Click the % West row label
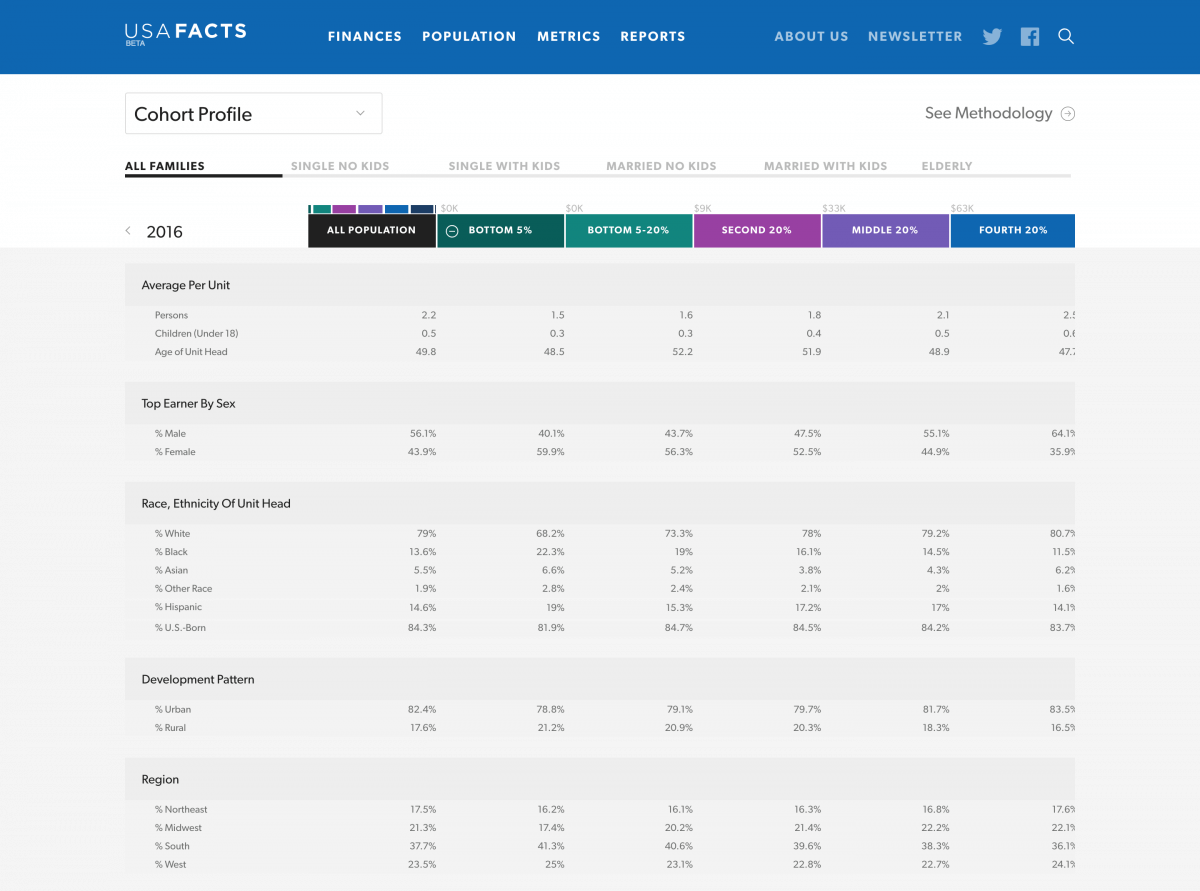1200x891 pixels. pyautogui.click(x=171, y=865)
